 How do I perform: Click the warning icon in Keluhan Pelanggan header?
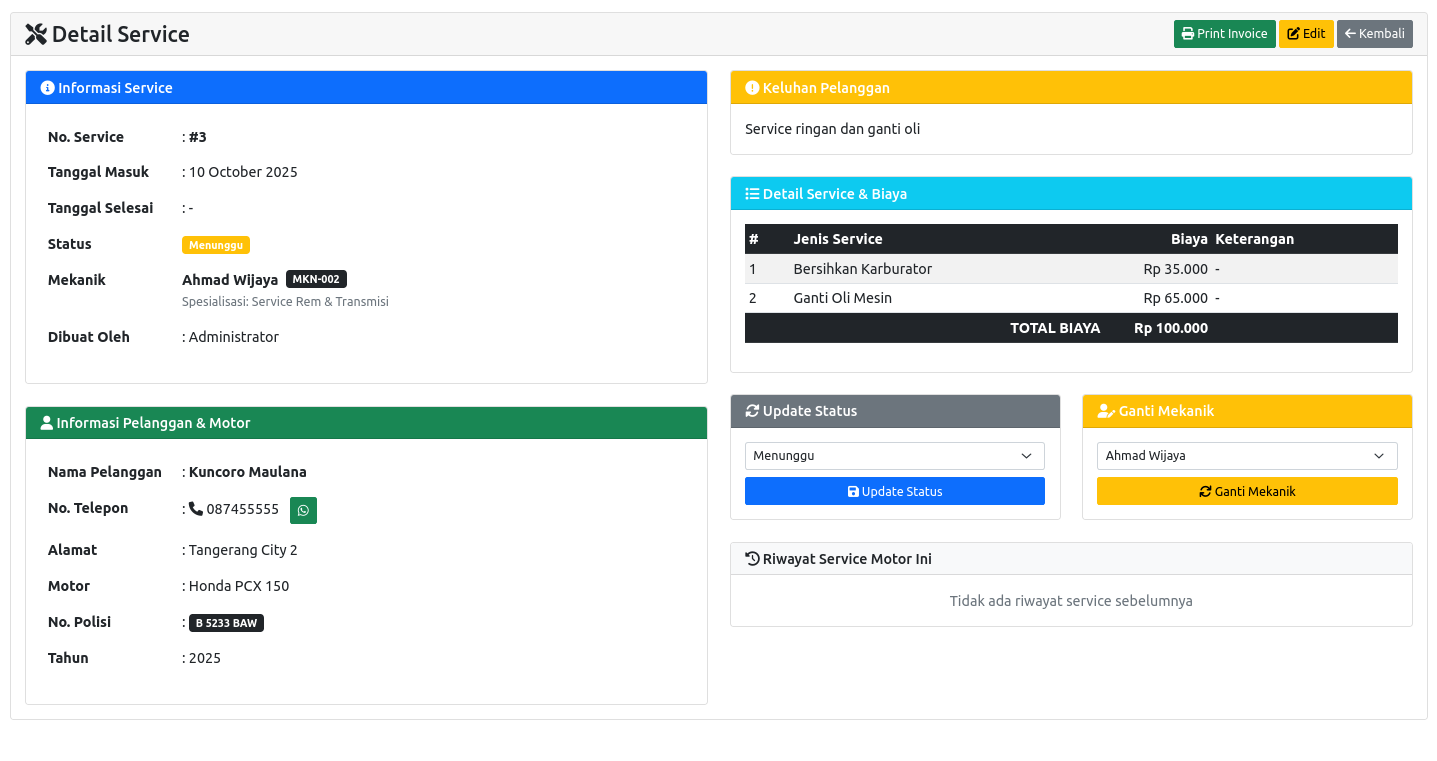pos(752,88)
